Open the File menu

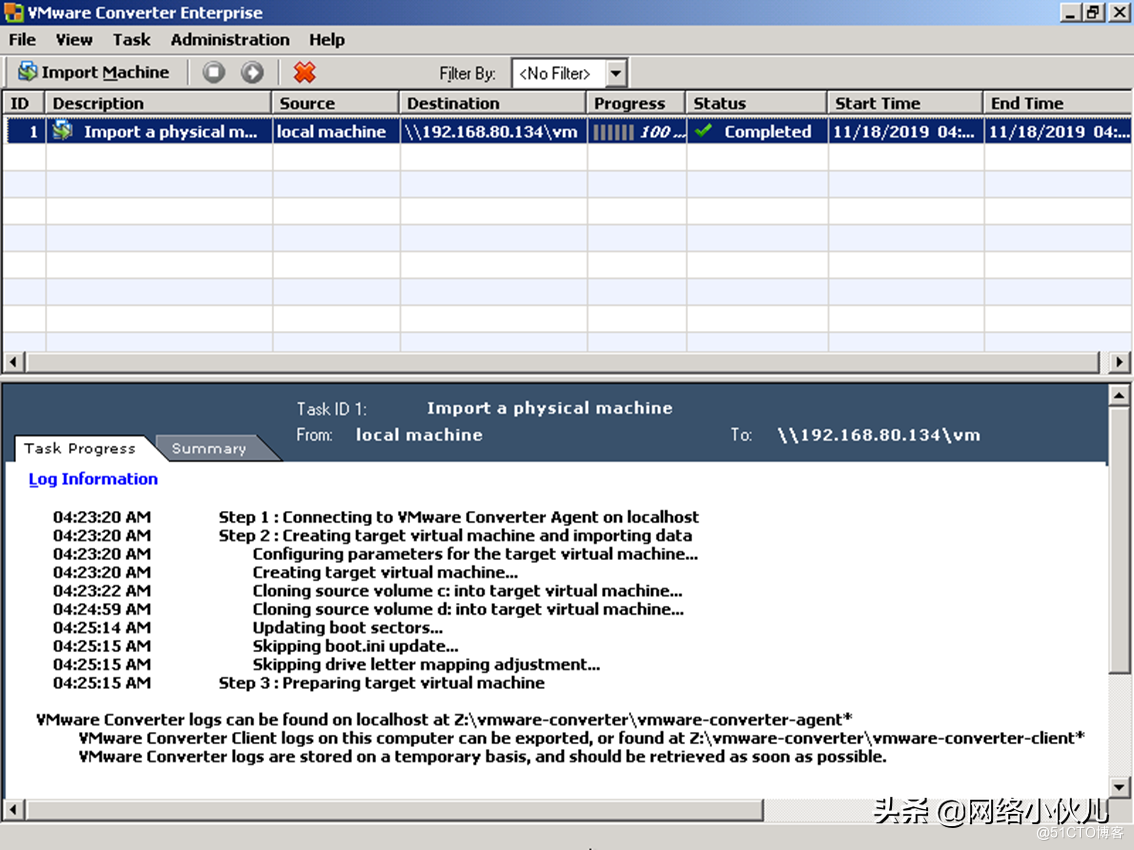22,40
